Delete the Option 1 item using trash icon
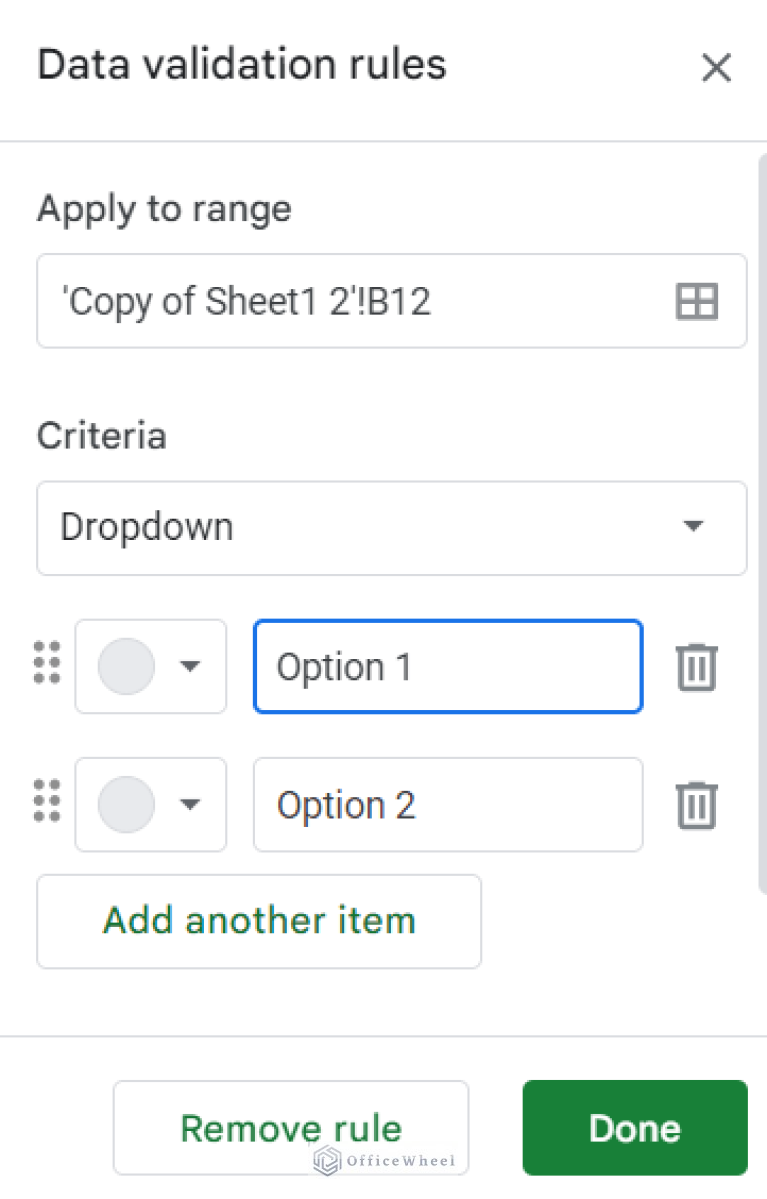 696,666
